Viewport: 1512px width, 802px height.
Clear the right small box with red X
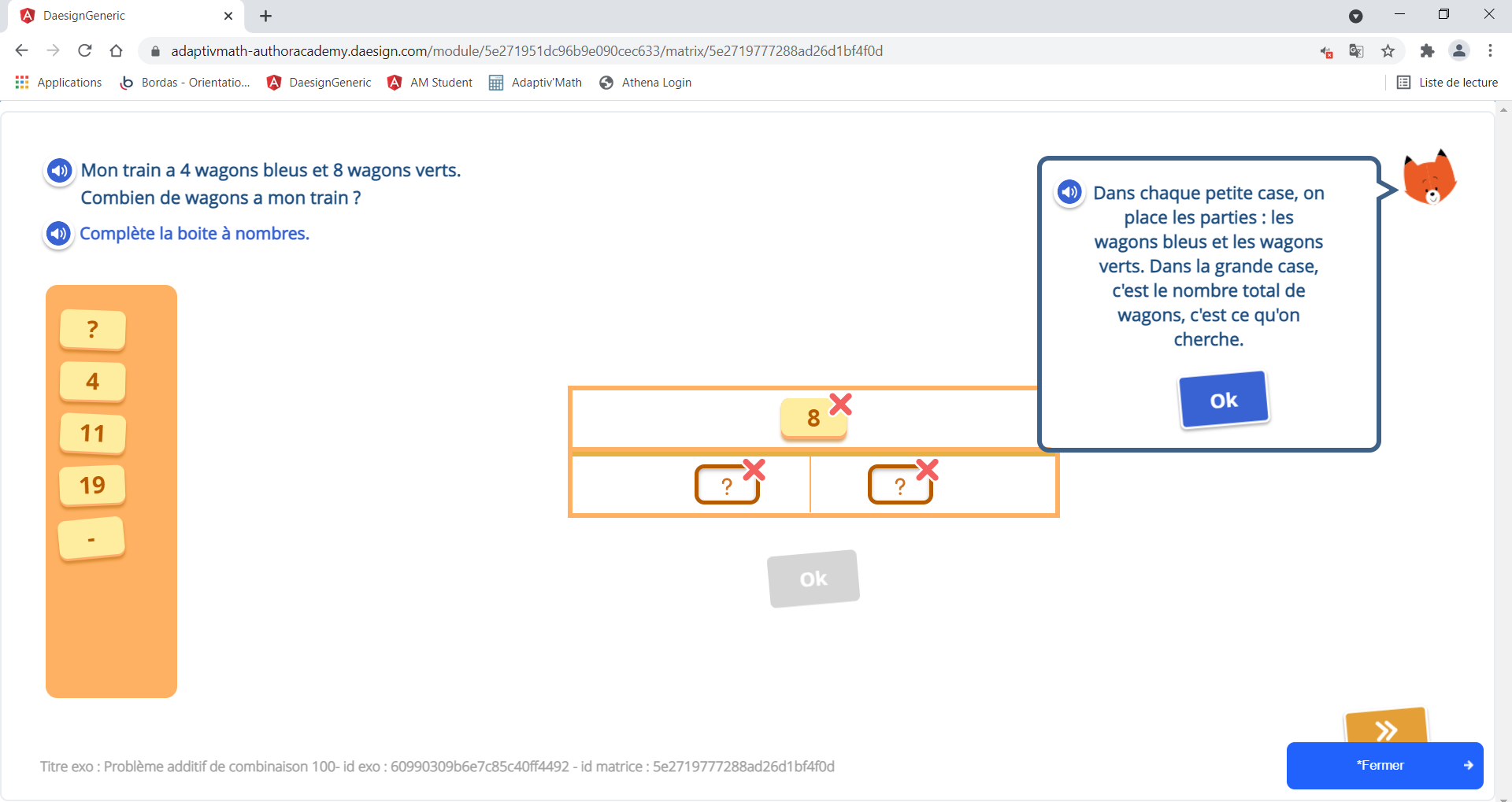(x=928, y=470)
